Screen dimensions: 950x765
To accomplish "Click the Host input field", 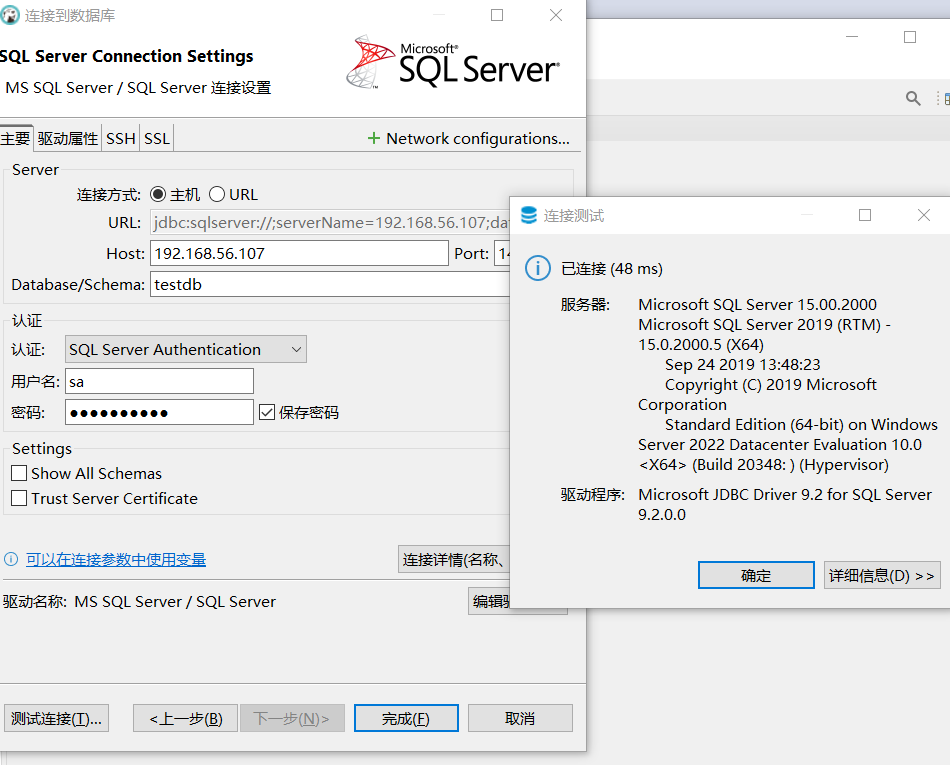I will point(299,253).
